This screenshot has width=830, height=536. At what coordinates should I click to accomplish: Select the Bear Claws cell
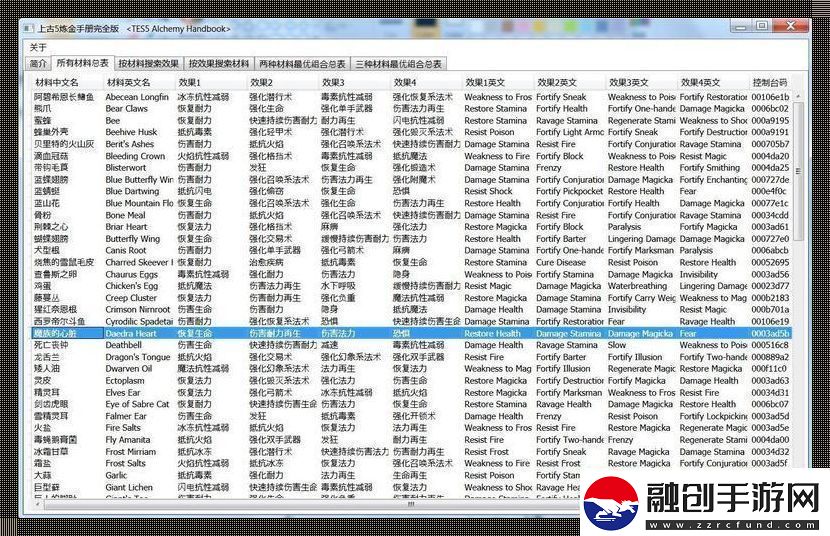139,108
